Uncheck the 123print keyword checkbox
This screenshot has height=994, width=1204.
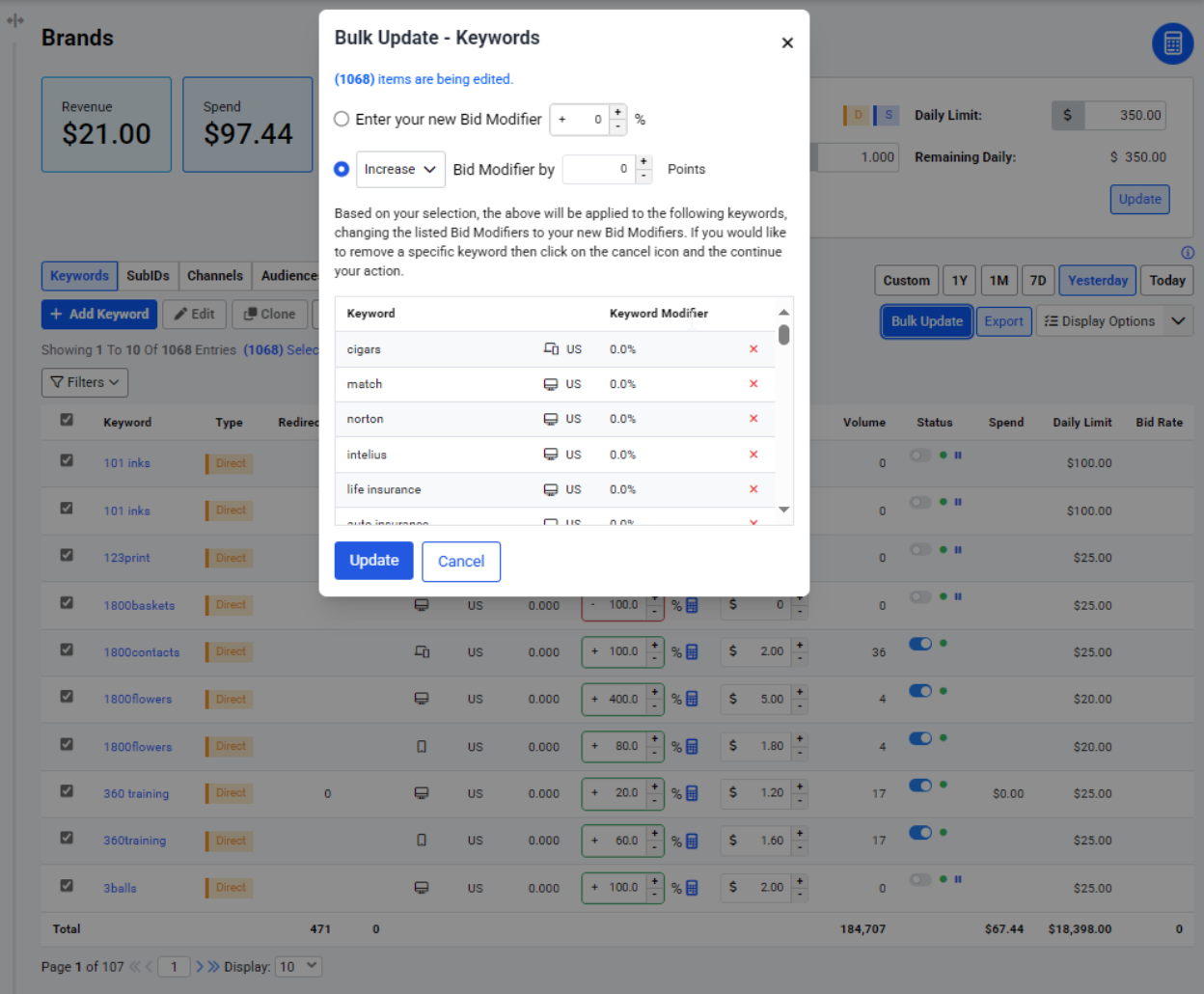pyautogui.click(x=67, y=556)
